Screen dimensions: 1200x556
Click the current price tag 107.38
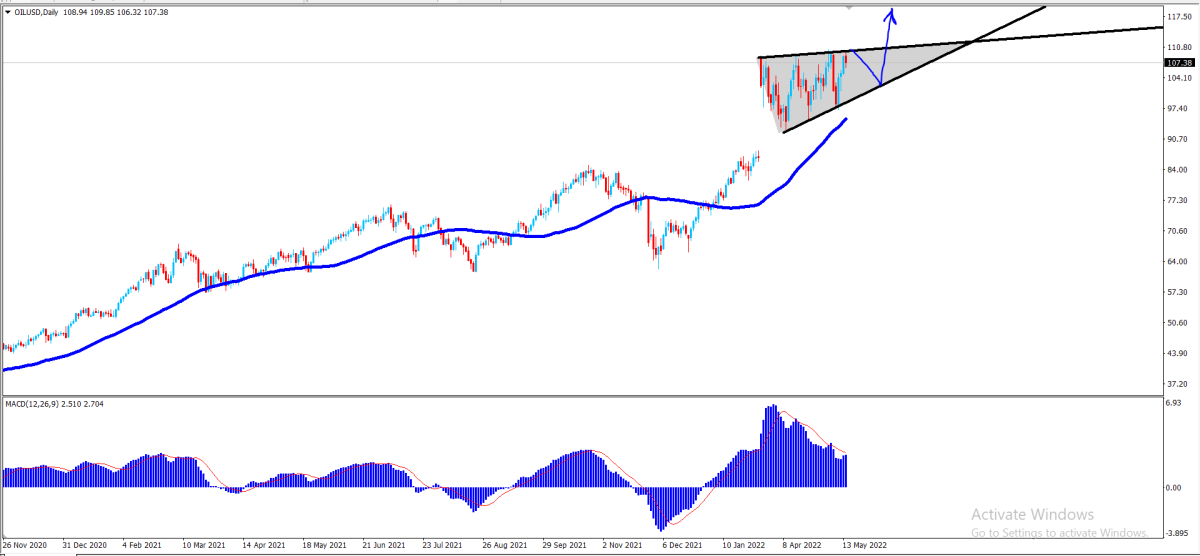tap(1180, 62)
